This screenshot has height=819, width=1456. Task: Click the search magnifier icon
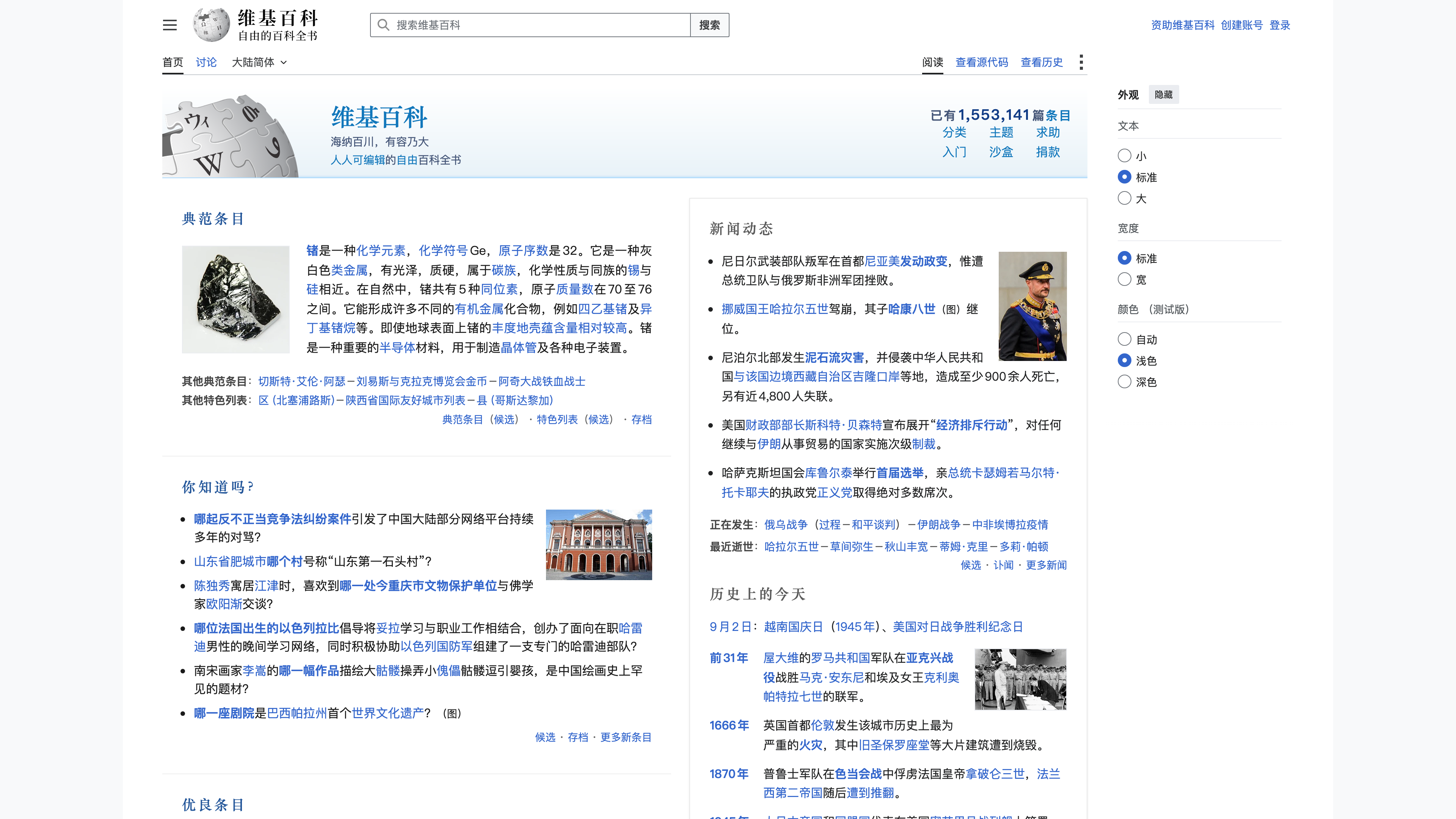point(383,25)
